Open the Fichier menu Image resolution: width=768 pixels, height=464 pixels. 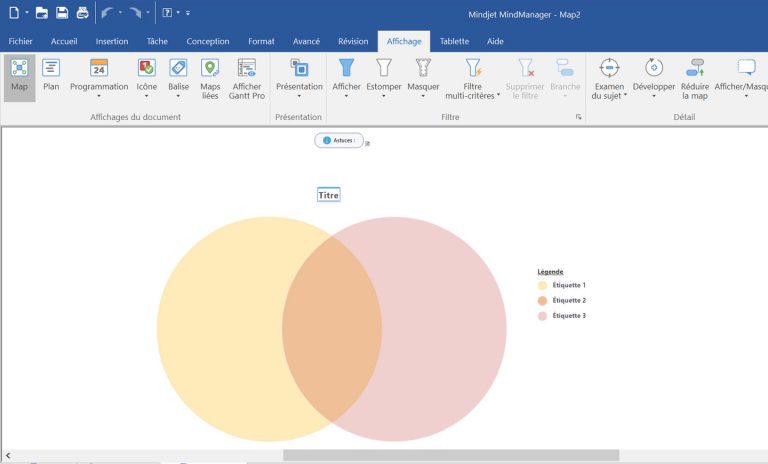tap(20, 41)
